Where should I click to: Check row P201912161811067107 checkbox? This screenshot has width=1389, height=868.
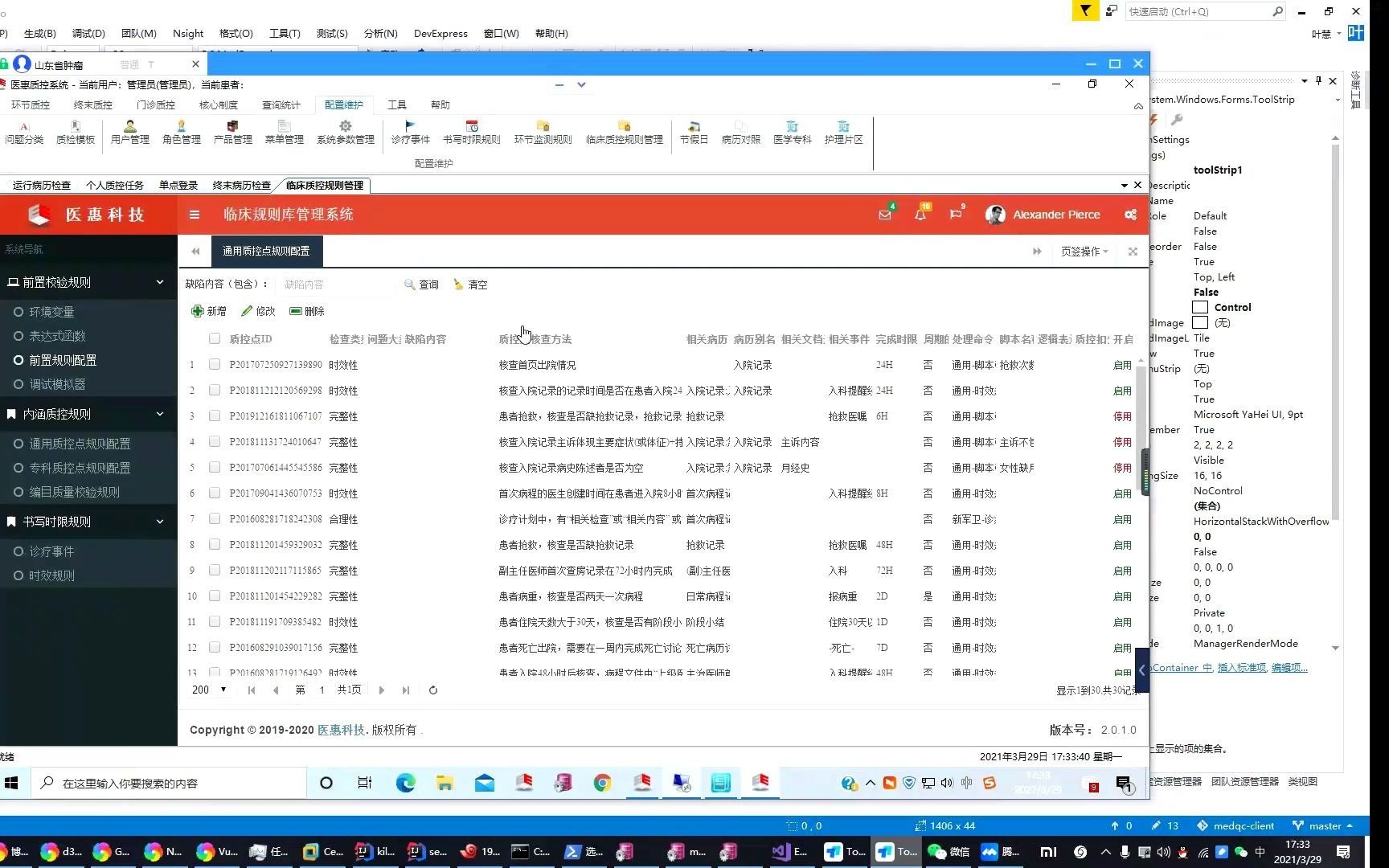click(x=215, y=416)
